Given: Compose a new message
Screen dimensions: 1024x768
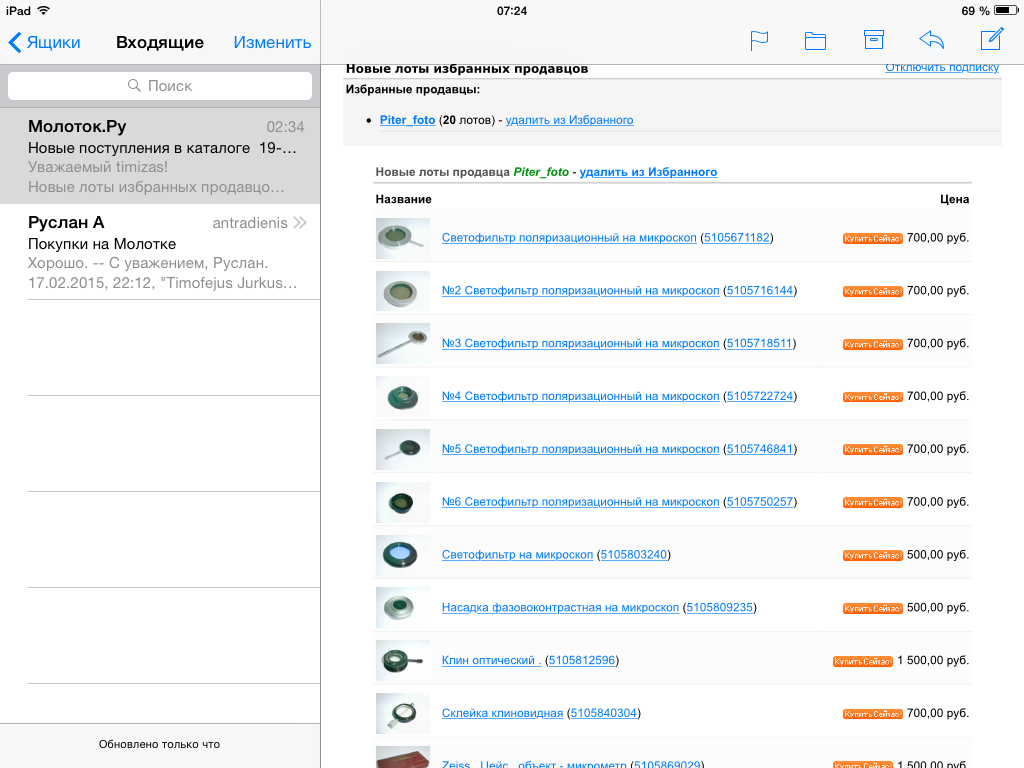Looking at the screenshot, I should 991,39.
